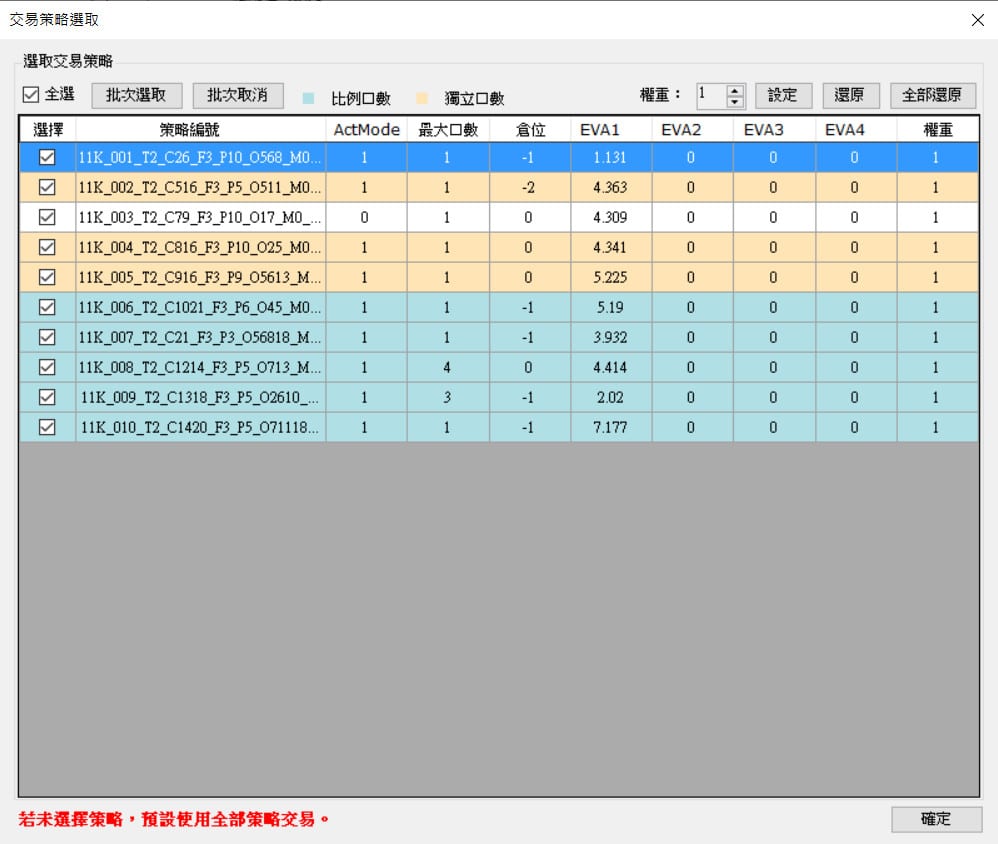Uncheck strategy 11K_001 checkbox
Screen dimensions: 998x844
[47, 157]
